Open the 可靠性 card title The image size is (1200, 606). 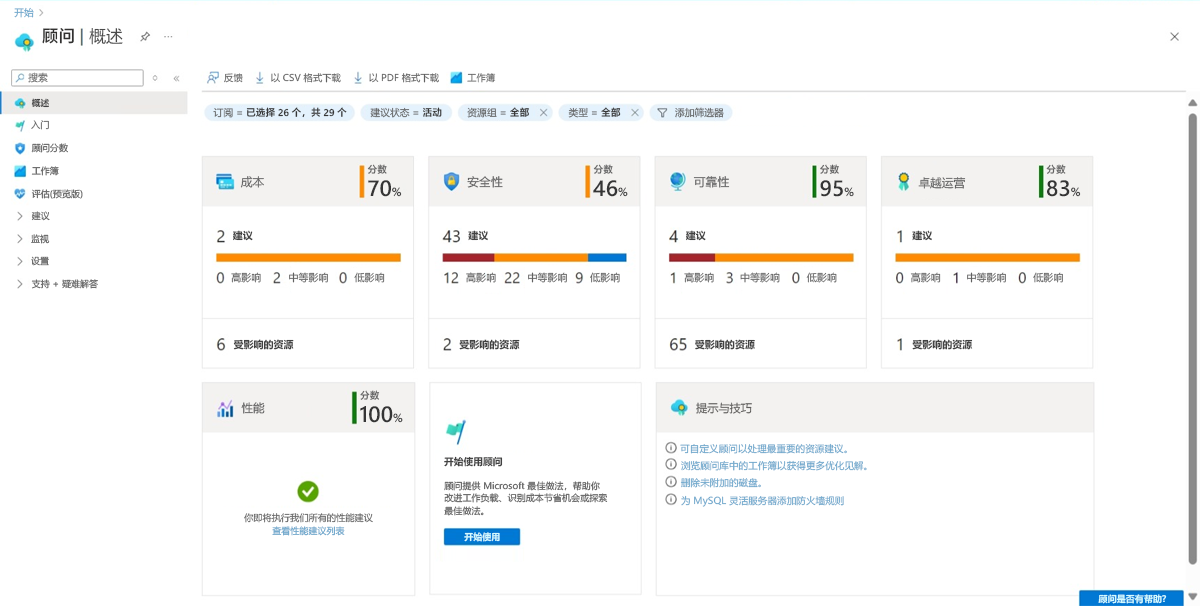click(x=711, y=182)
